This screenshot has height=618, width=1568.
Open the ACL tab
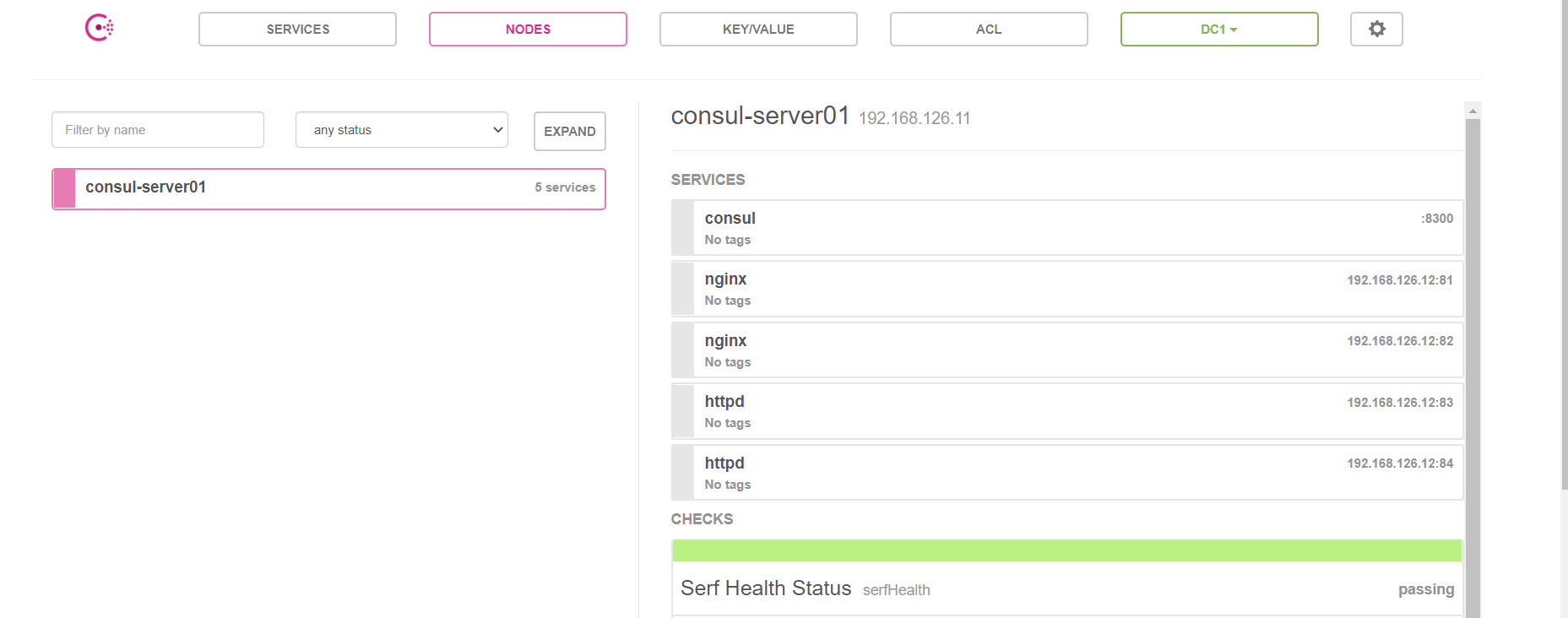click(989, 30)
